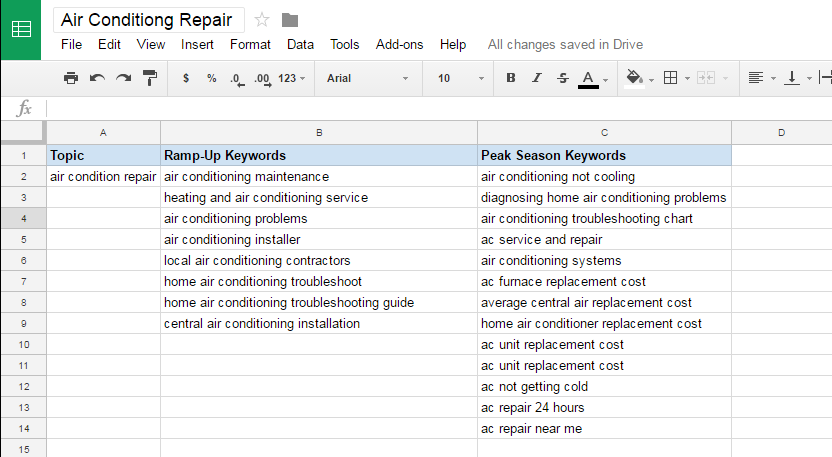The height and width of the screenshot is (457, 832).
Task: Star the Air Conditiong Repair document
Action: 262,20
